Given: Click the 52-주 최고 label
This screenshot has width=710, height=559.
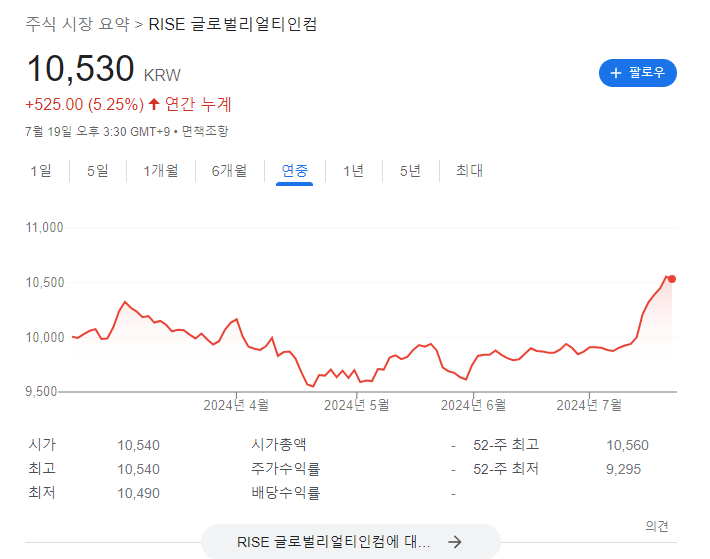Looking at the screenshot, I should [x=506, y=445].
